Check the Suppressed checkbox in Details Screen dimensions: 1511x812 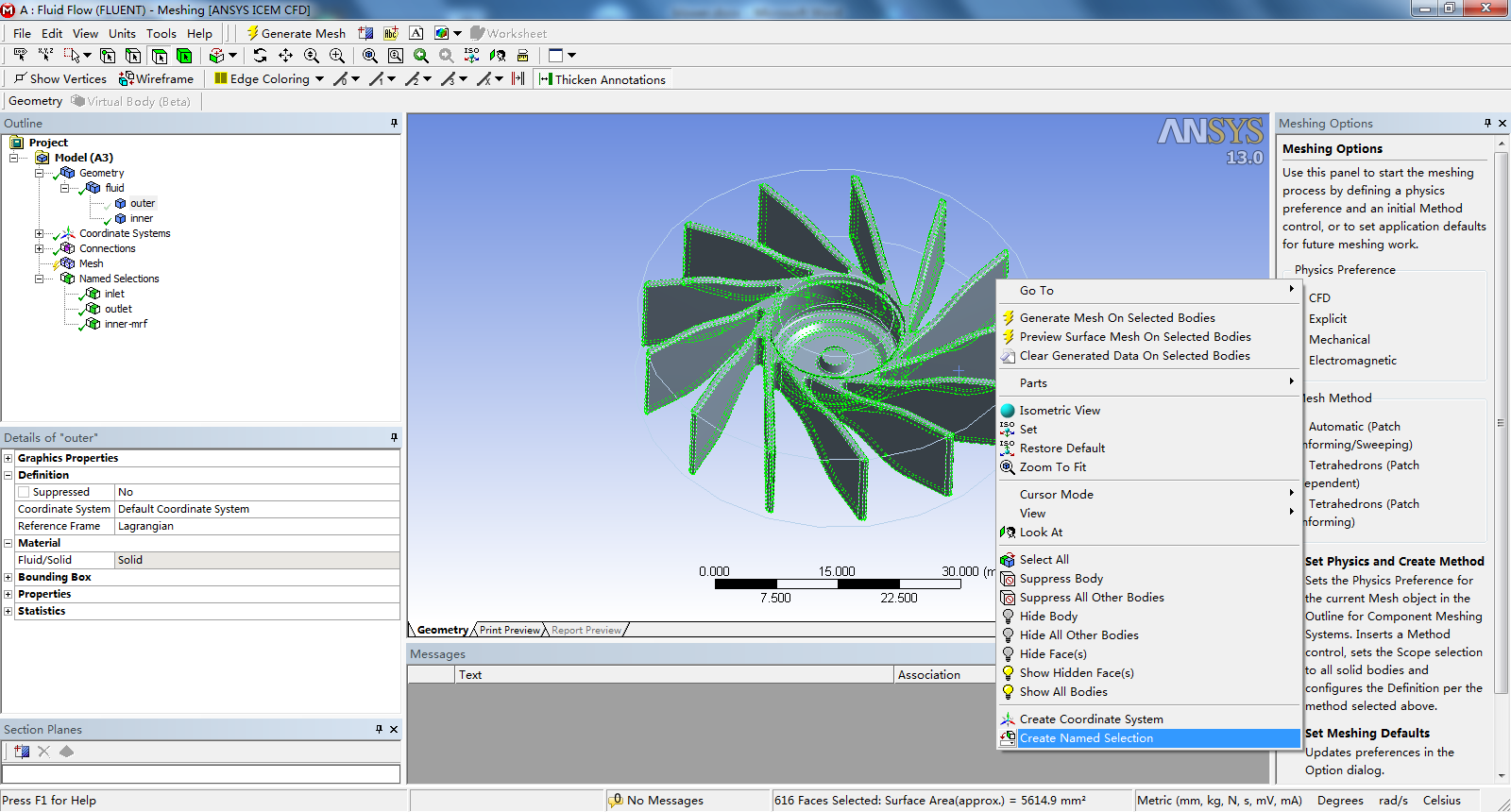pyautogui.click(x=24, y=492)
